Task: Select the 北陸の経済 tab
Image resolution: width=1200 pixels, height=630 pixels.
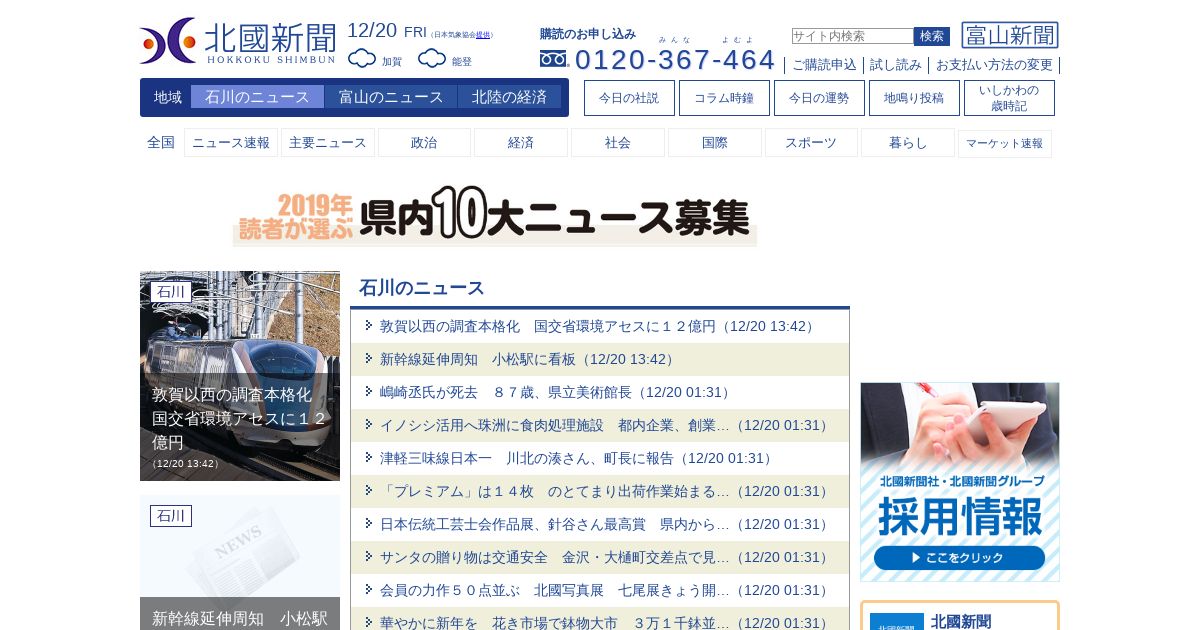Action: pos(509,97)
